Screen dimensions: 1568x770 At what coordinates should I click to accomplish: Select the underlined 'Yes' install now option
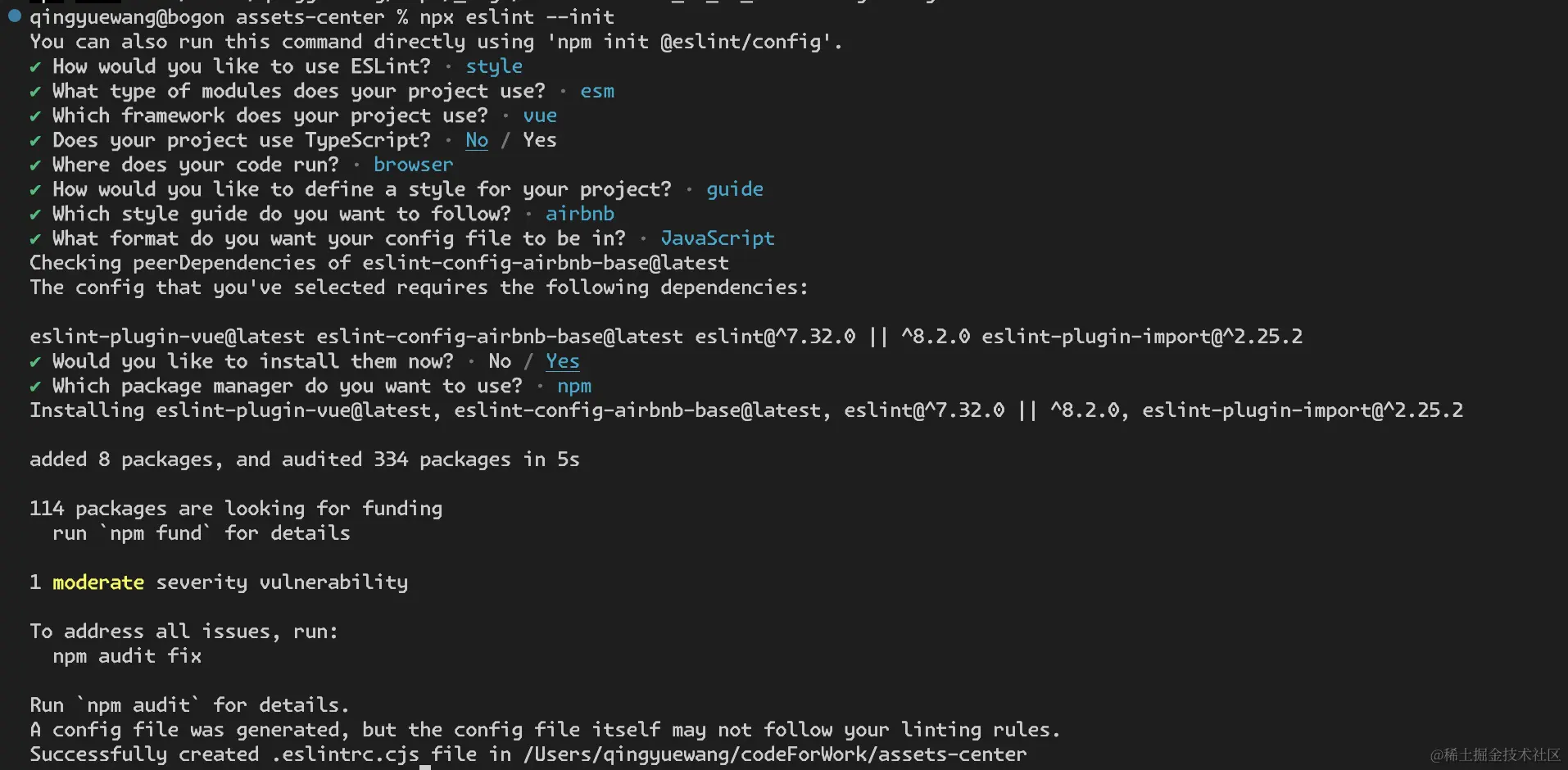[563, 361]
